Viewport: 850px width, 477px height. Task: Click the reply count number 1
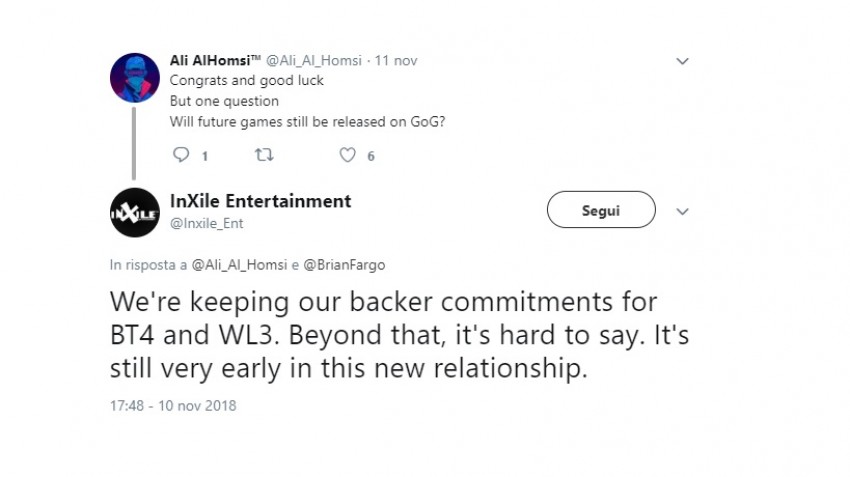pos(205,156)
